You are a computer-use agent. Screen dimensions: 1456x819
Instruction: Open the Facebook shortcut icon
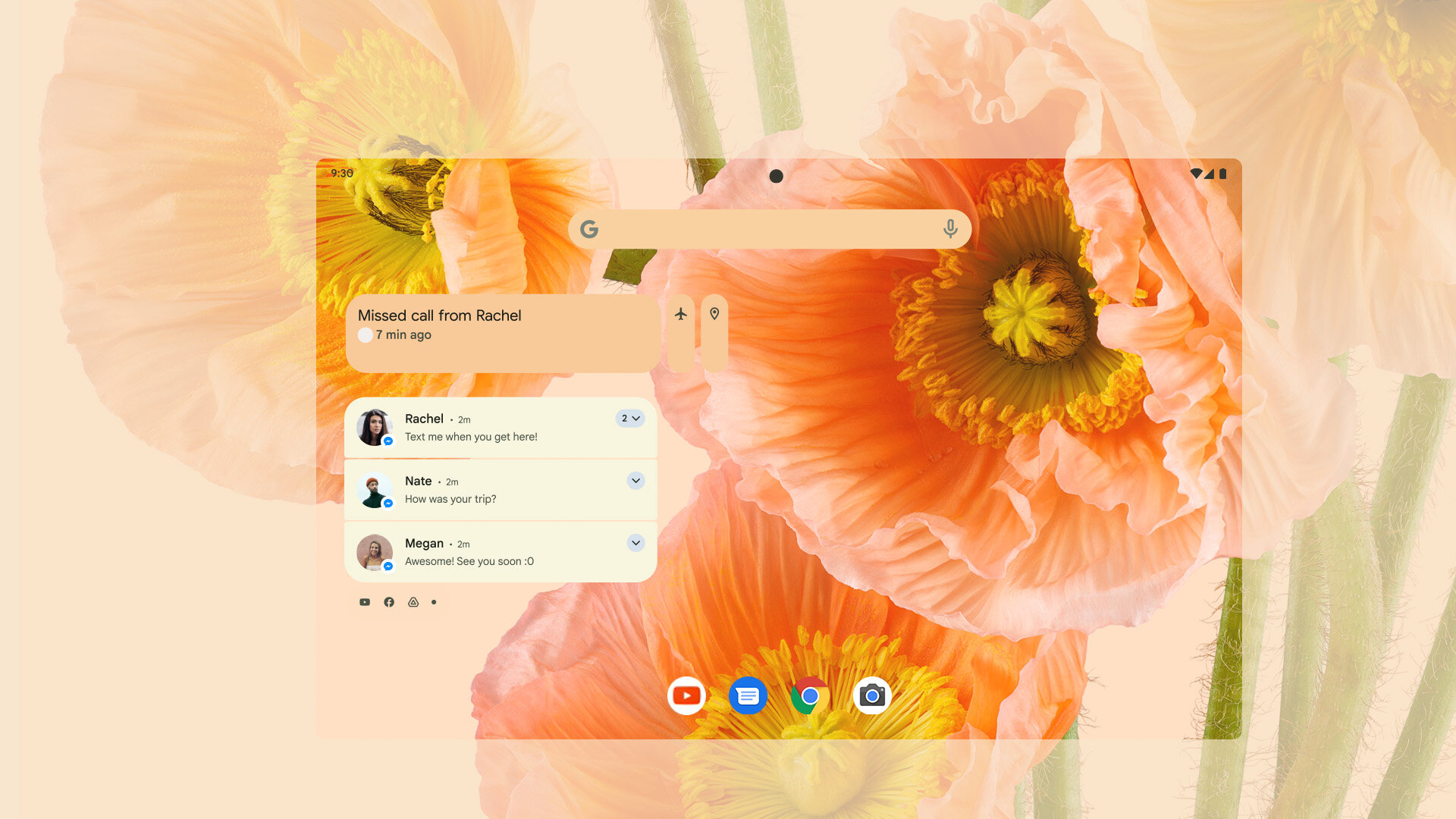click(x=388, y=601)
